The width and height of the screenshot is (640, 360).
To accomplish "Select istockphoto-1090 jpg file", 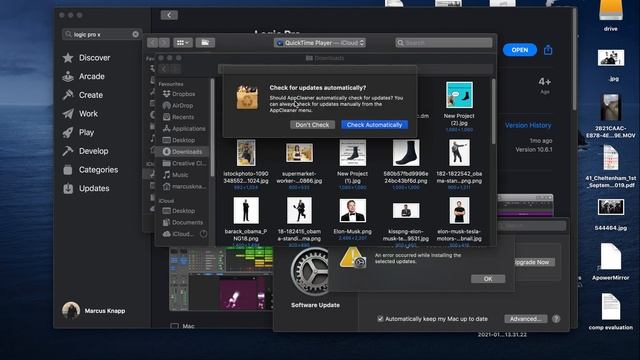I will pyautogui.click(x=246, y=153).
